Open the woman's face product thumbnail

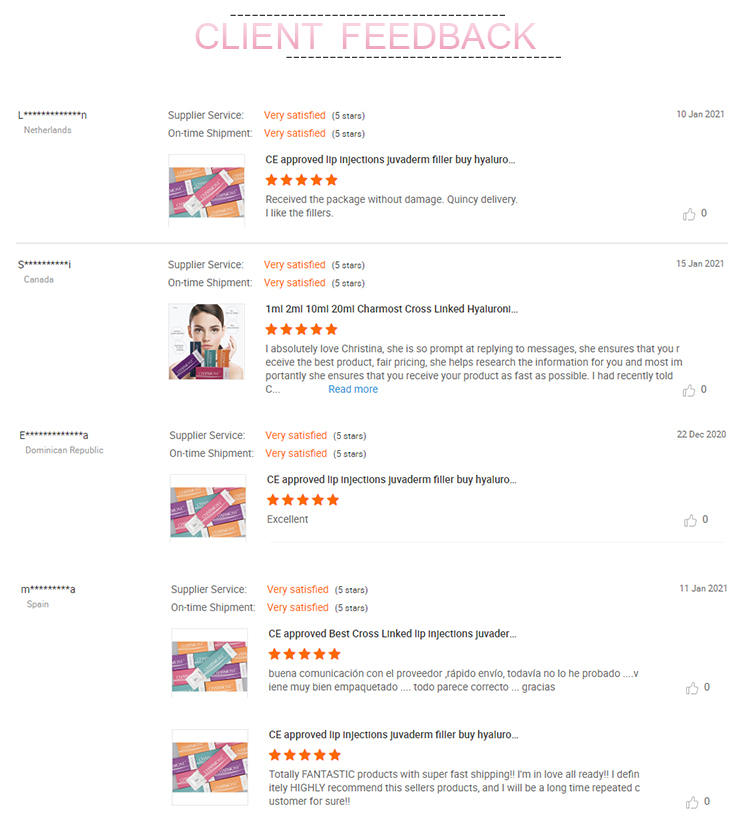point(207,341)
